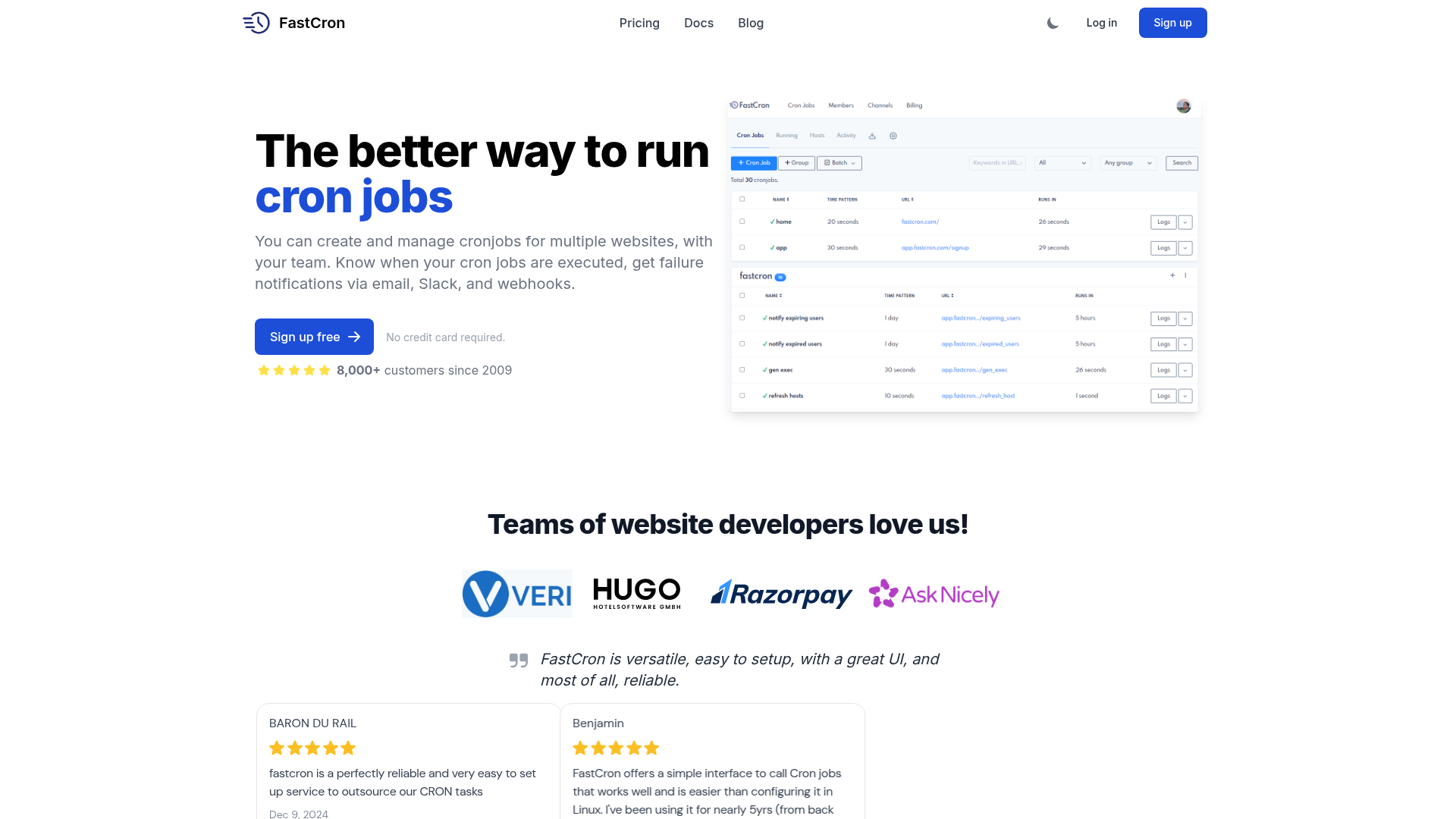Tick select-all checkbox in fastcron group table
This screenshot has width=1456, height=819.
click(x=742, y=296)
